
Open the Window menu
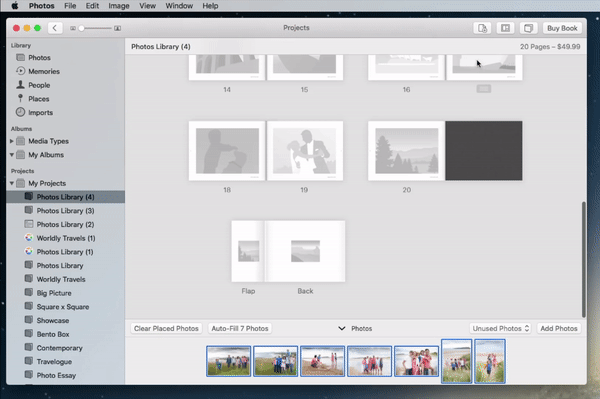pos(179,6)
